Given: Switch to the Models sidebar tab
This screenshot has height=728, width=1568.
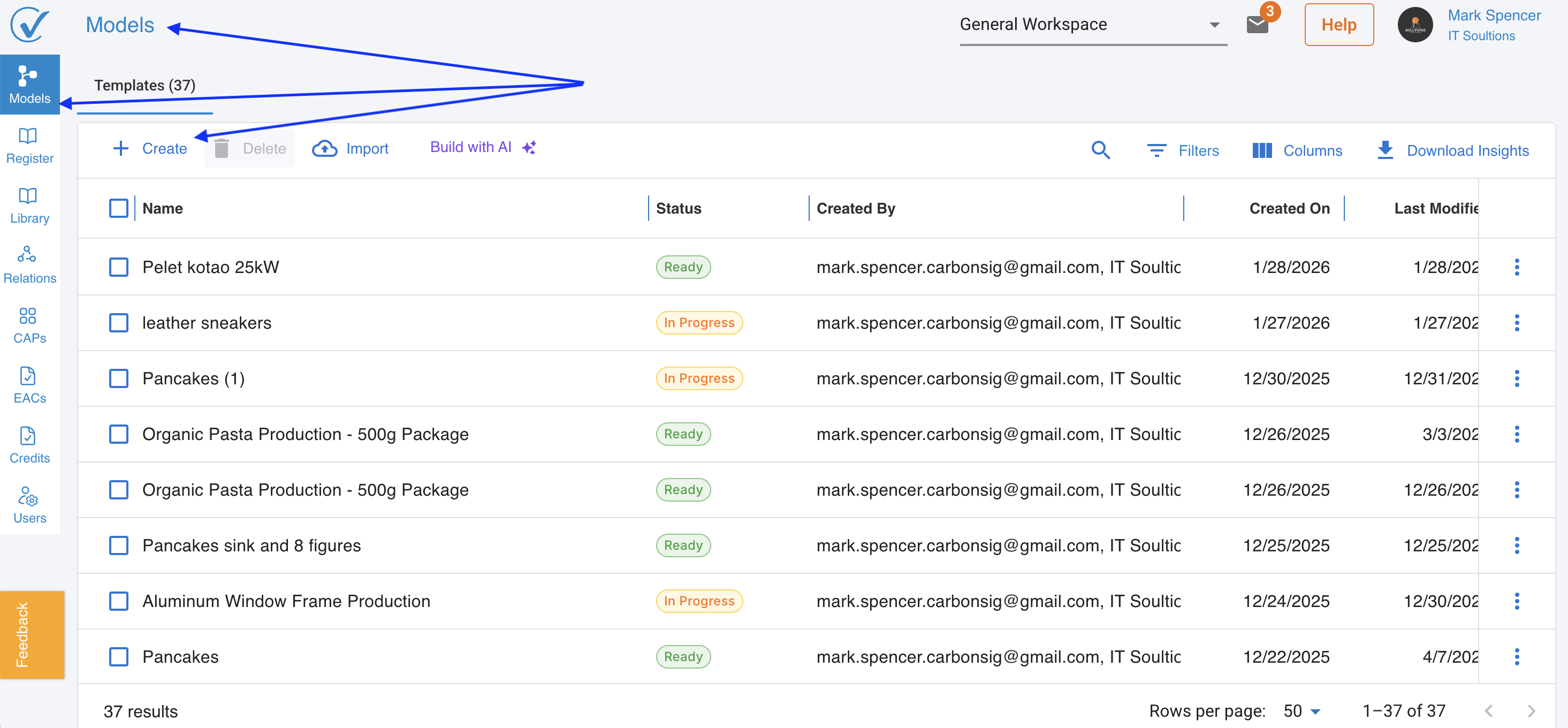Looking at the screenshot, I should 29,85.
